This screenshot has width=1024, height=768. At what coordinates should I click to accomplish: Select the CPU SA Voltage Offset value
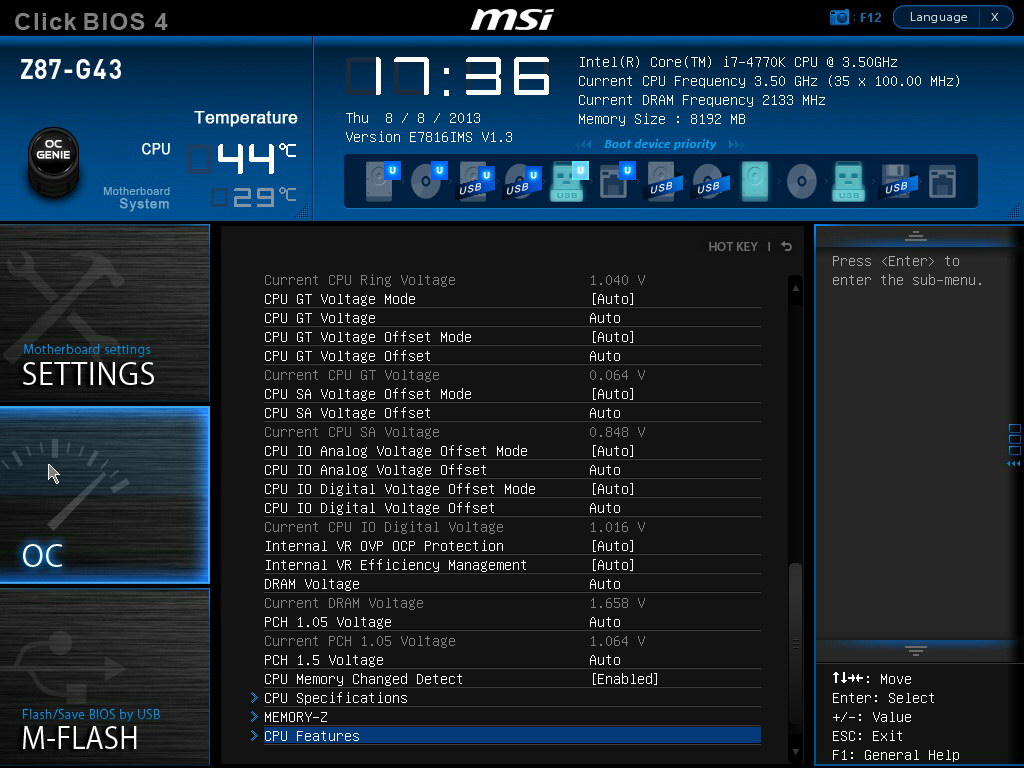coord(605,413)
